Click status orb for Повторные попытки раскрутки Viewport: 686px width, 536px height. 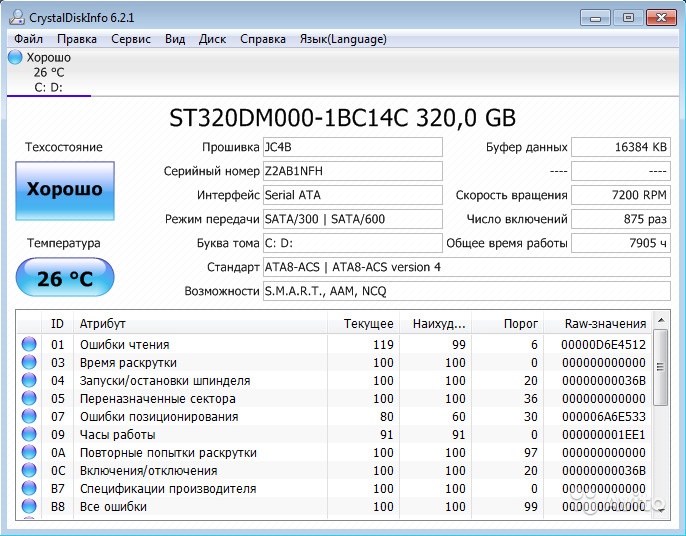click(29, 452)
